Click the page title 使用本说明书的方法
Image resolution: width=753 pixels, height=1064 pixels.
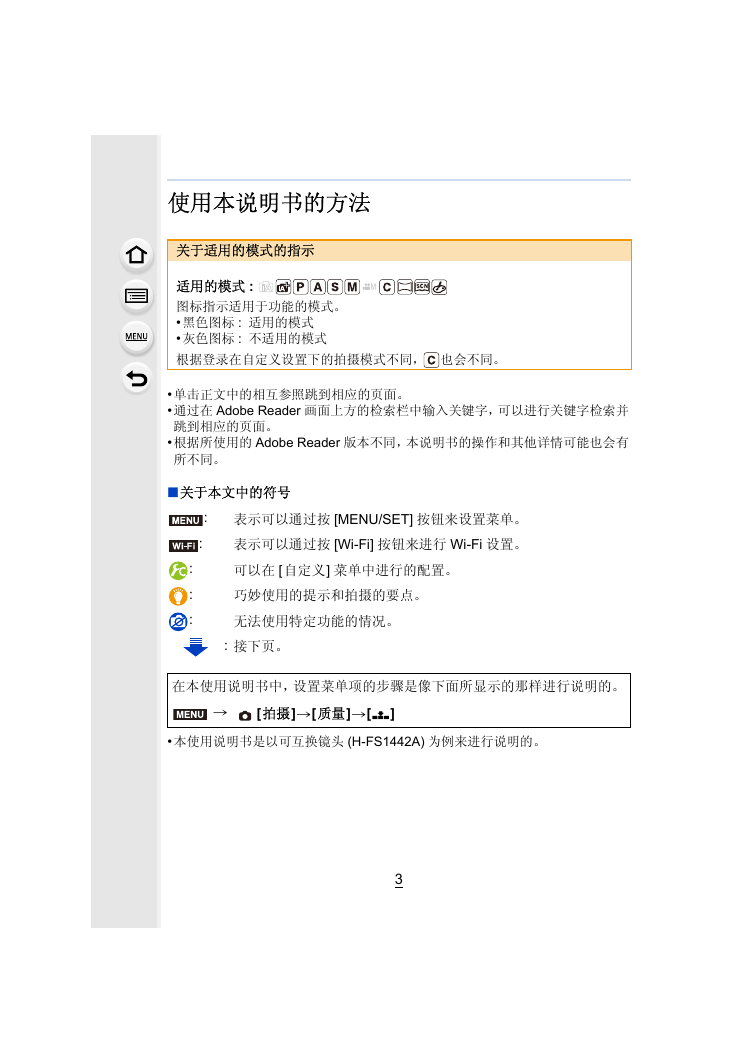[x=269, y=203]
